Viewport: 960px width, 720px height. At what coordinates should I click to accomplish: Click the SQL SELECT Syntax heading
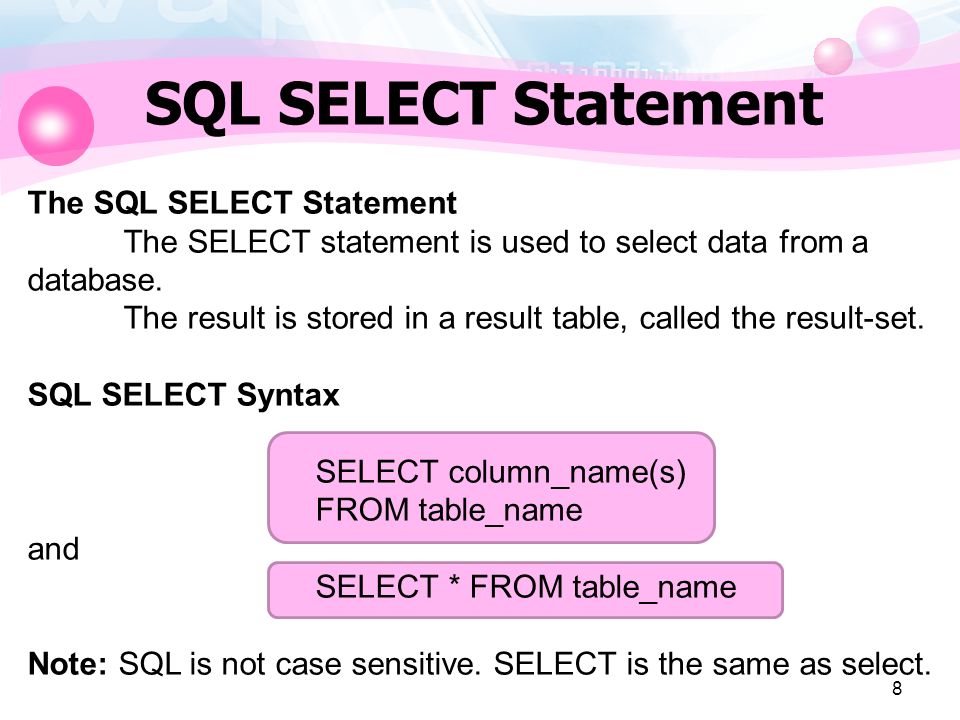tap(184, 394)
